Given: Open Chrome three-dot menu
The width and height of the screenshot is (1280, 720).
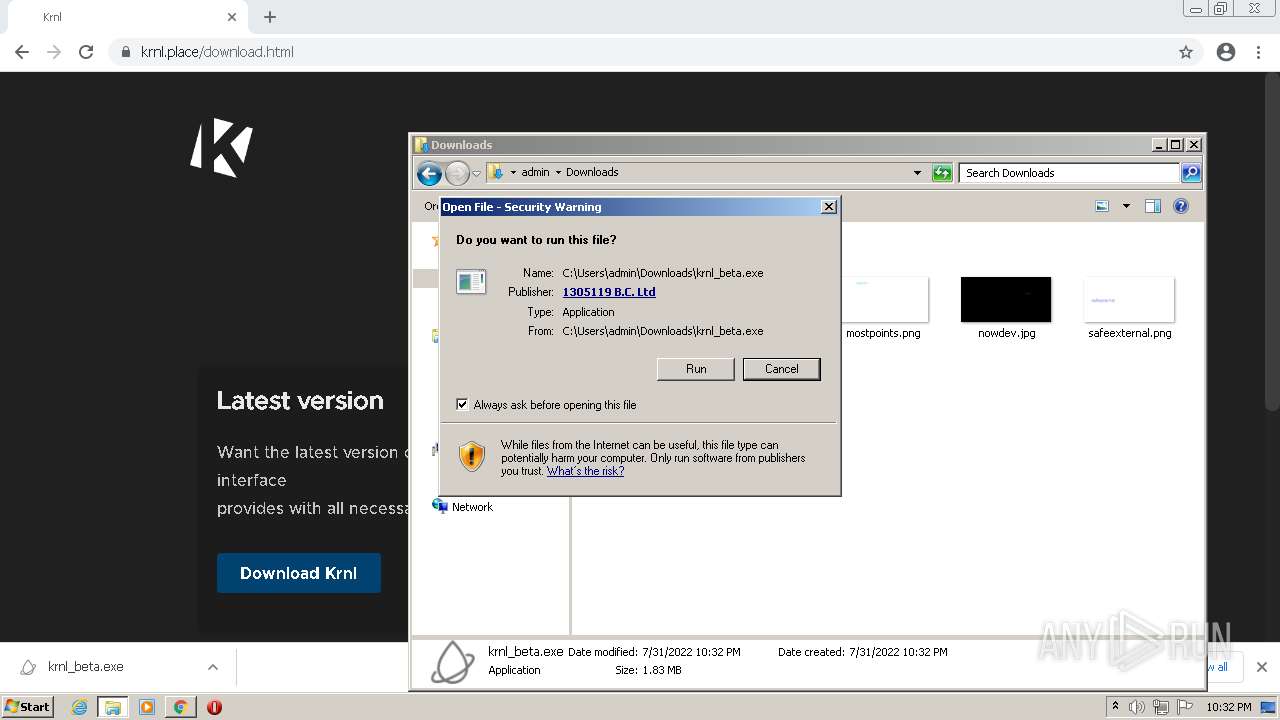Looking at the screenshot, I should (x=1259, y=52).
